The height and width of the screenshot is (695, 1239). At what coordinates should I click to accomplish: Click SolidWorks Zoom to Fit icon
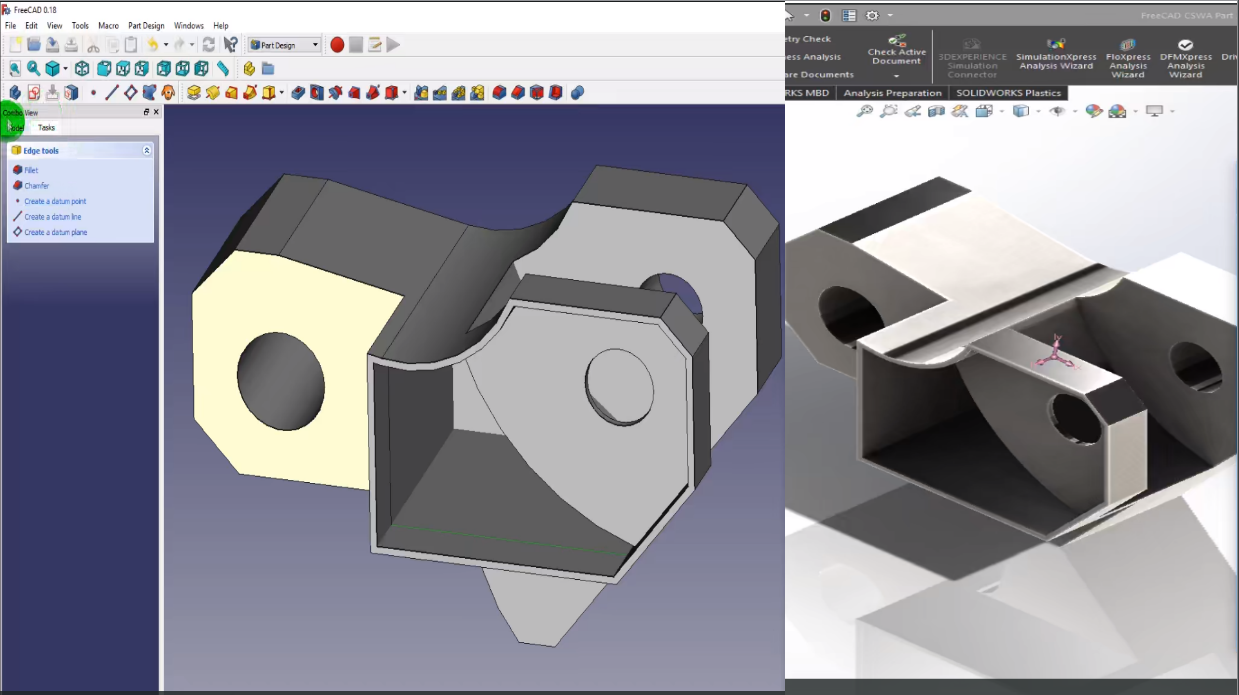click(x=865, y=110)
